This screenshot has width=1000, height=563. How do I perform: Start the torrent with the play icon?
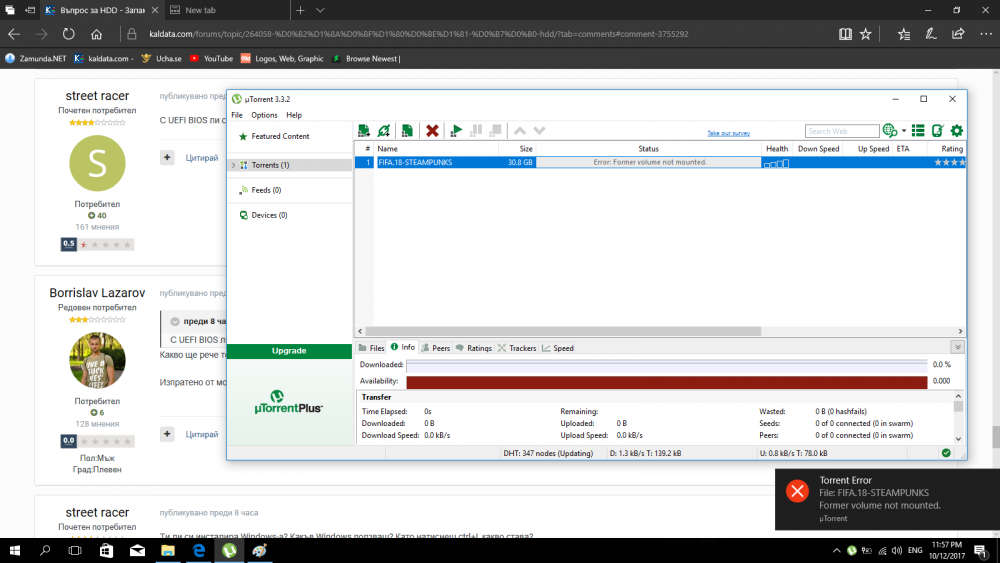point(456,131)
